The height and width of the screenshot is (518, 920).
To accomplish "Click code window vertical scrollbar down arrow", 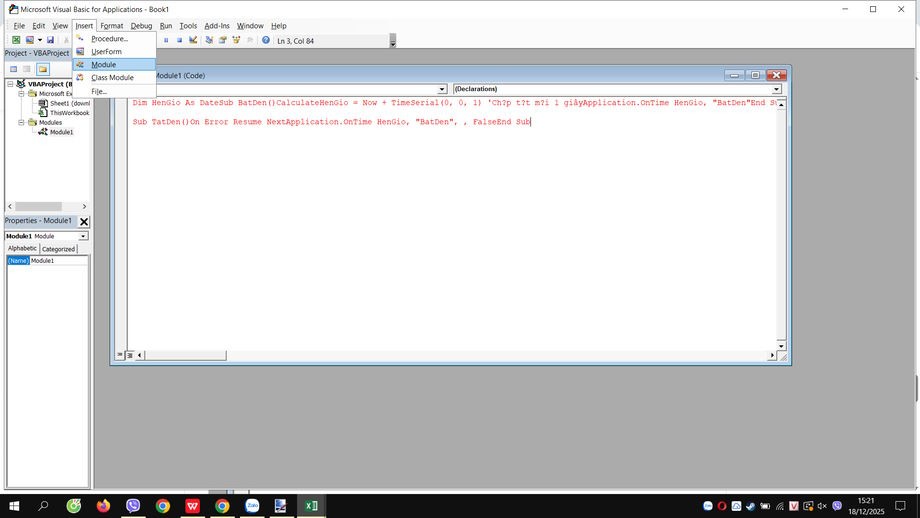I will pyautogui.click(x=781, y=346).
